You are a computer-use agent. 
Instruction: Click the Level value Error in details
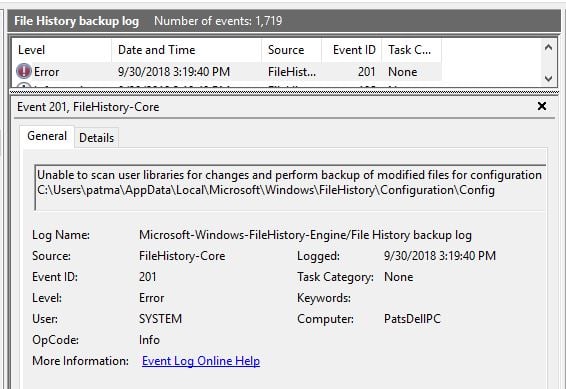click(152, 298)
